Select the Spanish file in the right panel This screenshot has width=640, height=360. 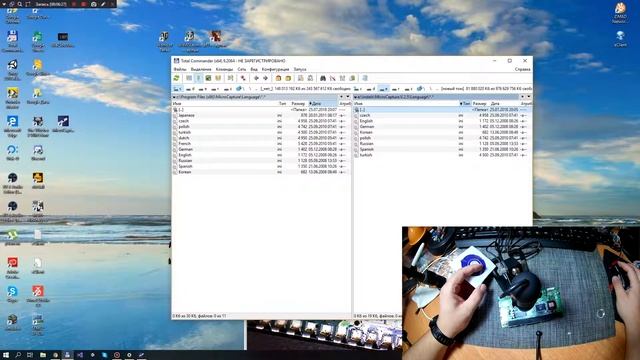(442, 149)
